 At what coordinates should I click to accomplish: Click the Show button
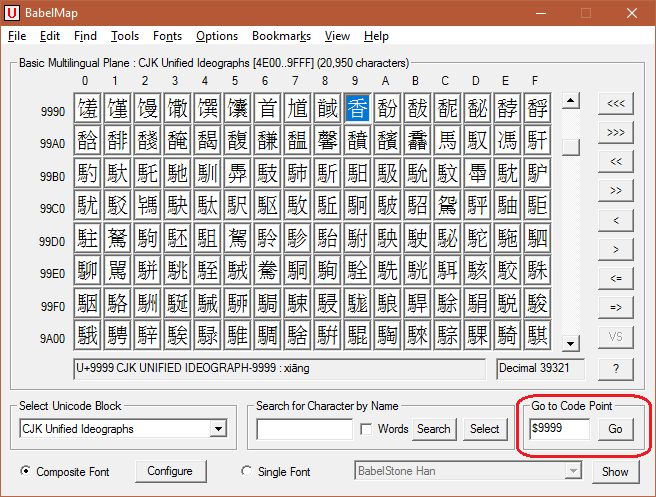pyautogui.click(x=615, y=472)
